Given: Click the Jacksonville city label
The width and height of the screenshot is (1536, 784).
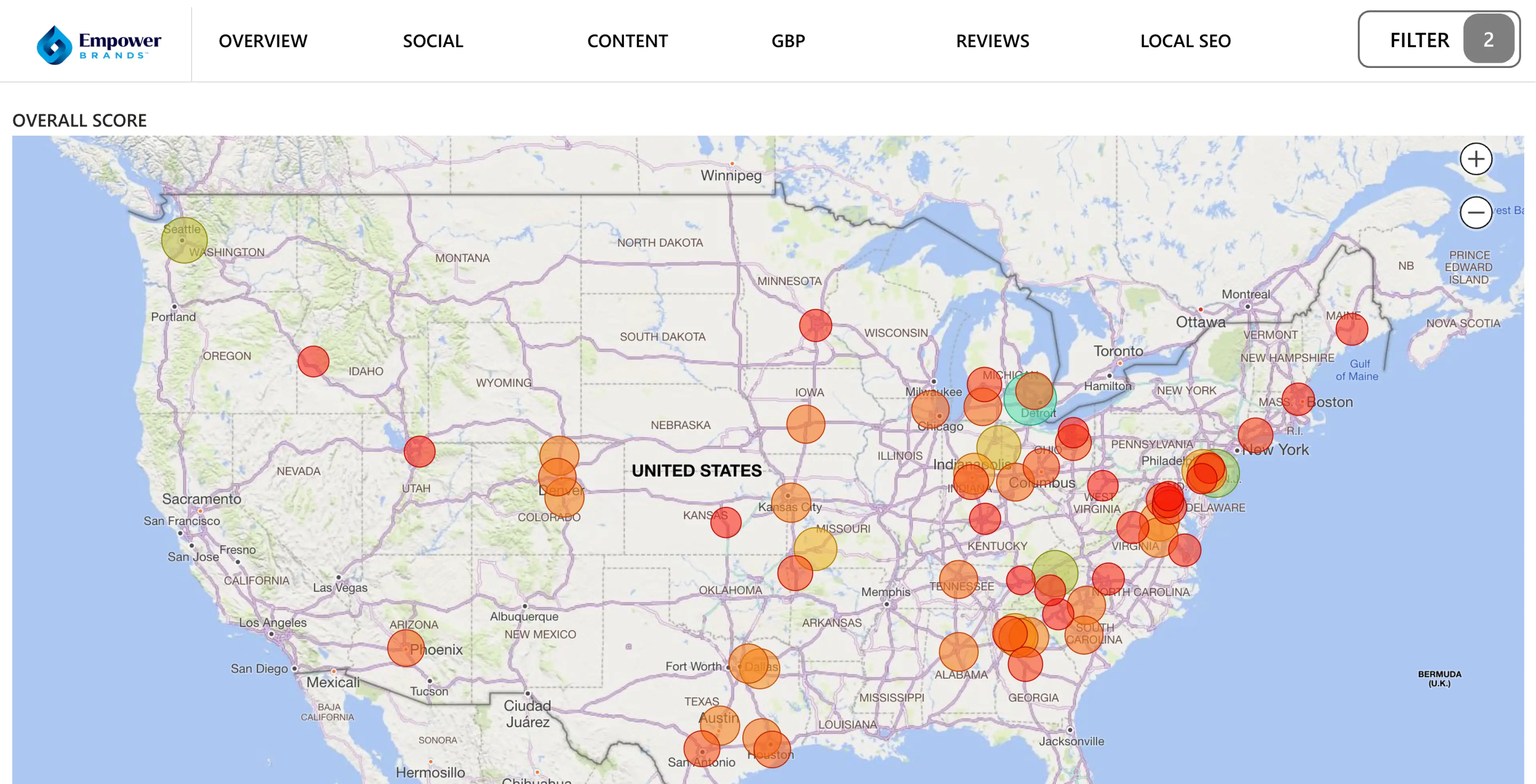Looking at the screenshot, I should tap(1072, 741).
